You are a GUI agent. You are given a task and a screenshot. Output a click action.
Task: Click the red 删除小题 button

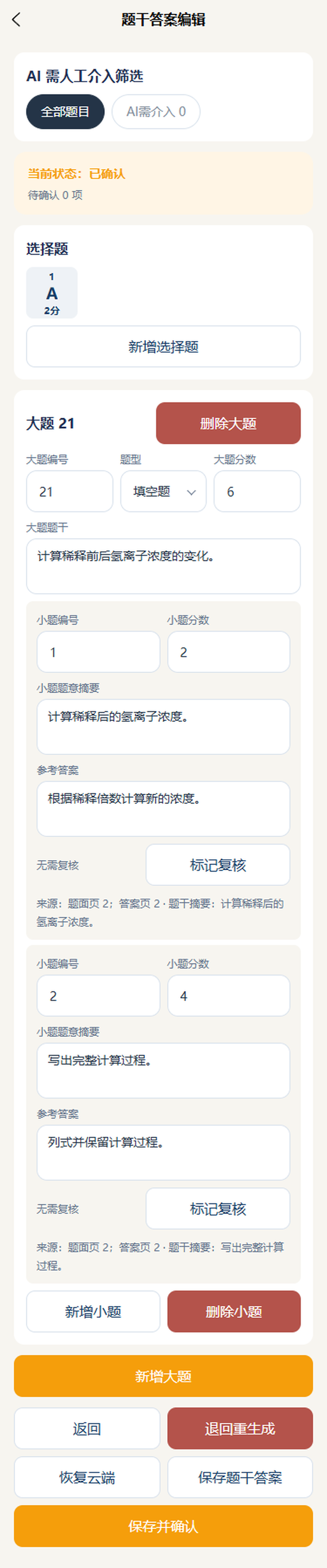click(x=234, y=1312)
